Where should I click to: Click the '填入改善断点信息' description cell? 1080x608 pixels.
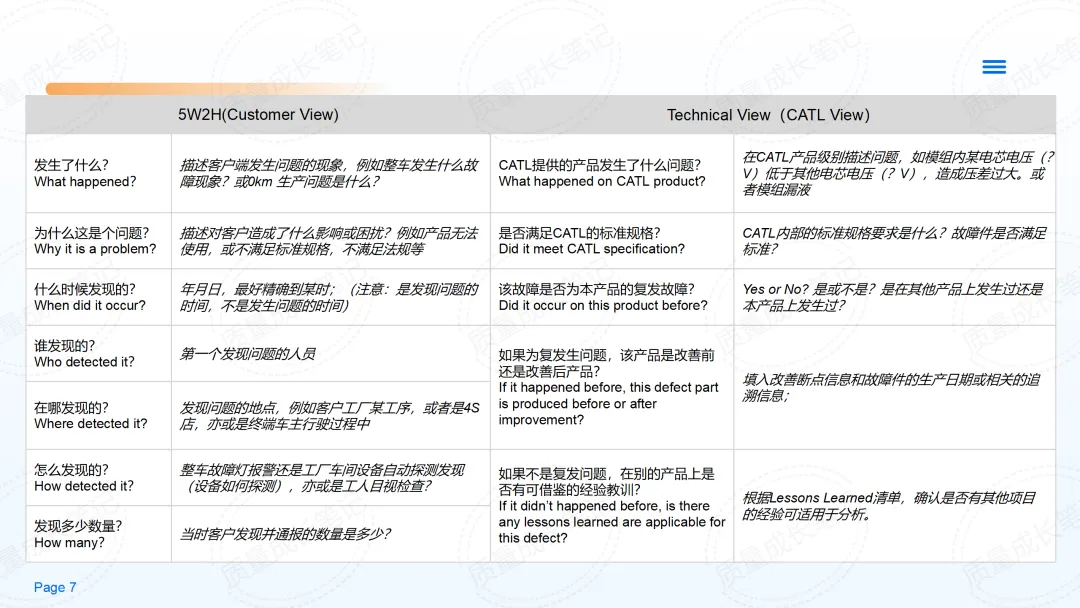click(895, 388)
